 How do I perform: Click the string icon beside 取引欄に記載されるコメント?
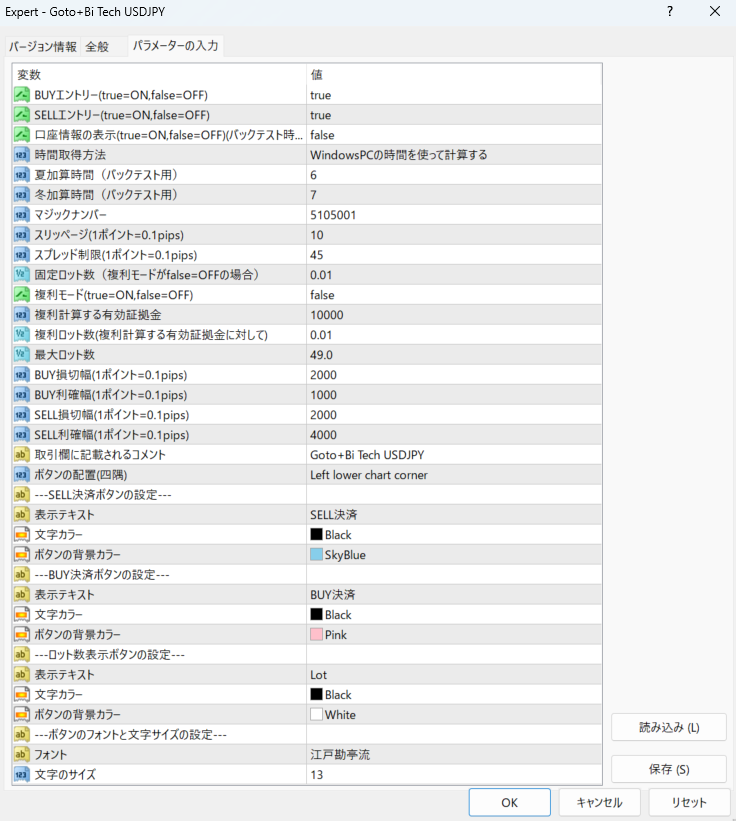(21, 454)
